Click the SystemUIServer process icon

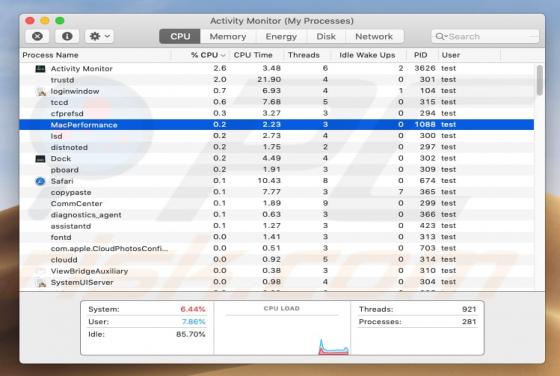pos(41,283)
